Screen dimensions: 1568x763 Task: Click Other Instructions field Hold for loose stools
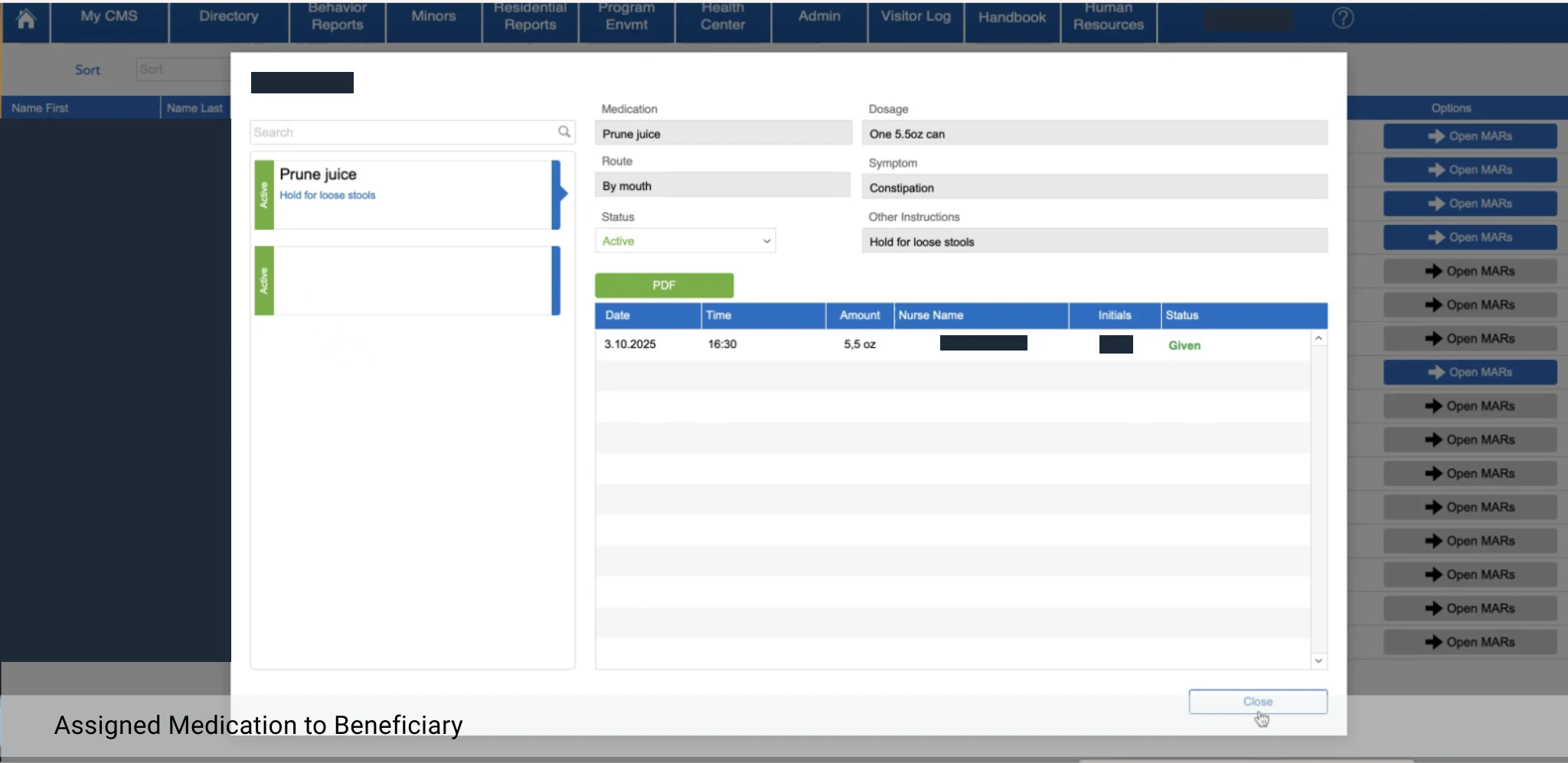coord(1095,242)
